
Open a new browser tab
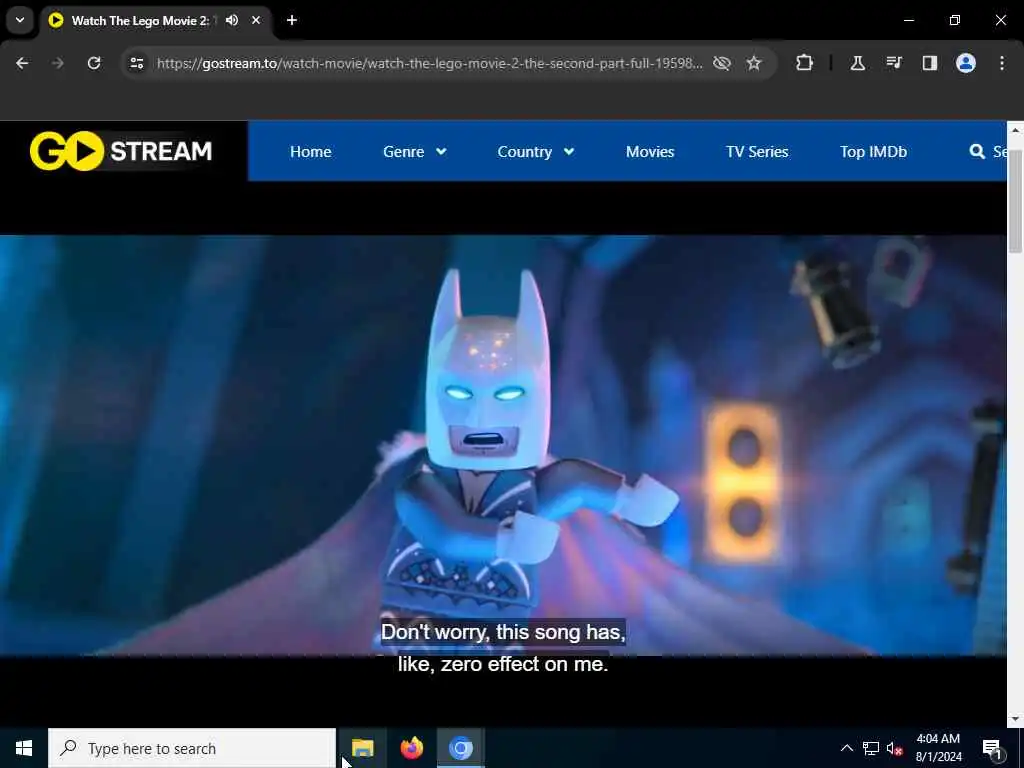(x=292, y=20)
